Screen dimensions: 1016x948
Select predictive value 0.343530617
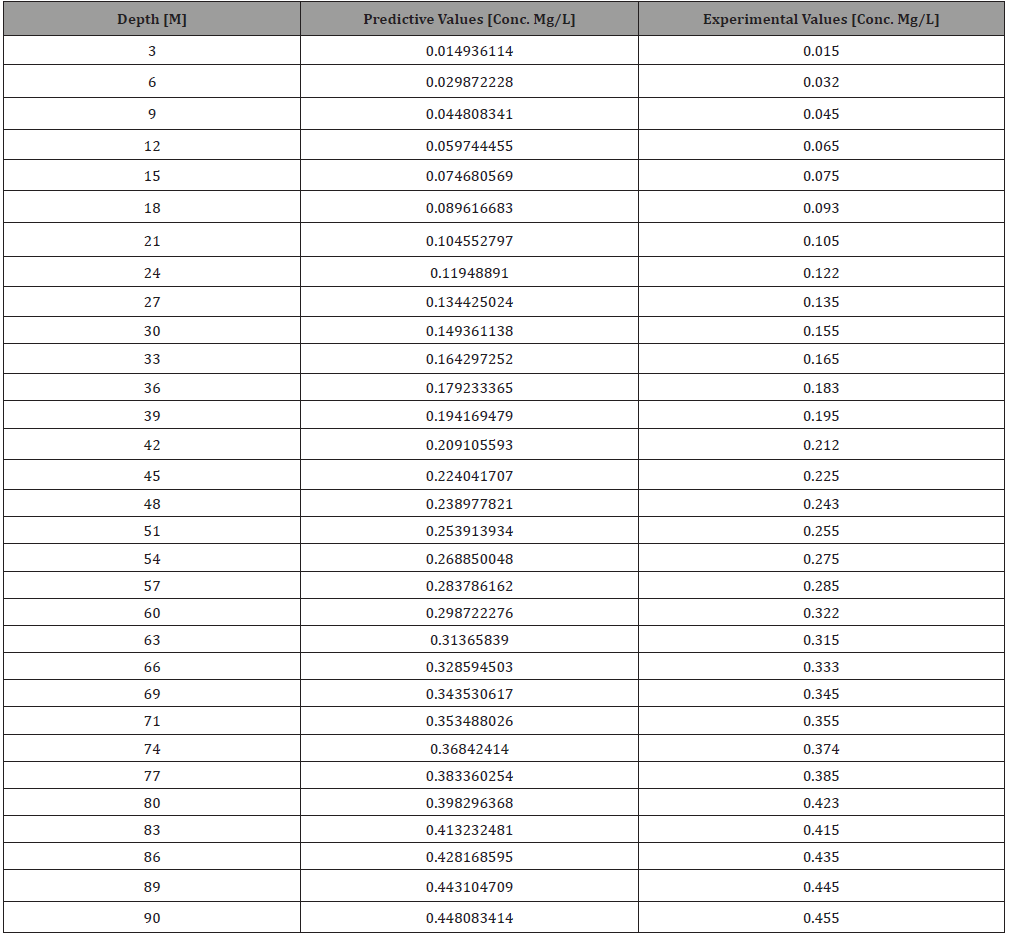pos(469,695)
